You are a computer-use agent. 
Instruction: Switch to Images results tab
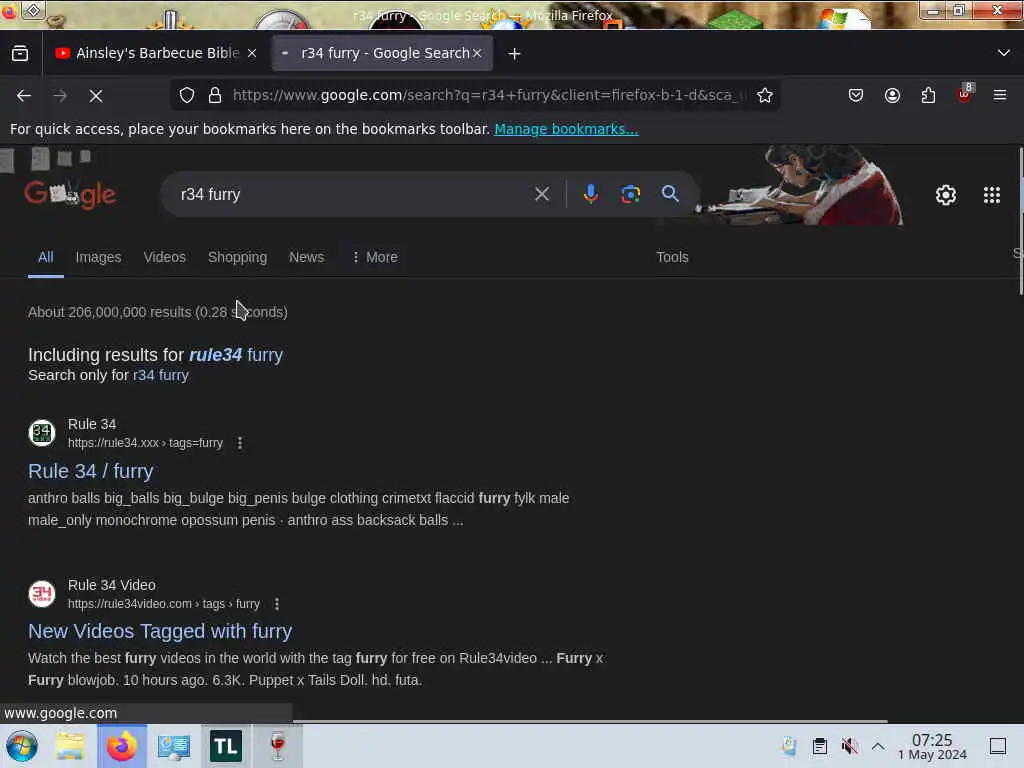pos(98,257)
